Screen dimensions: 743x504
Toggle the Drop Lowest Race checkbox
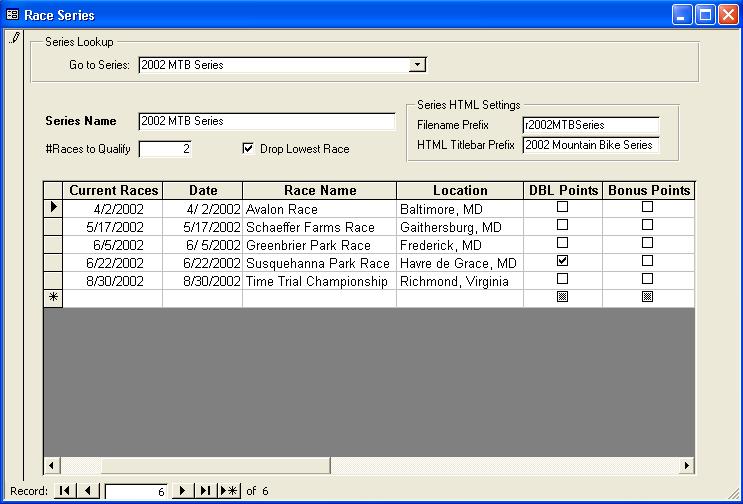tap(248, 149)
